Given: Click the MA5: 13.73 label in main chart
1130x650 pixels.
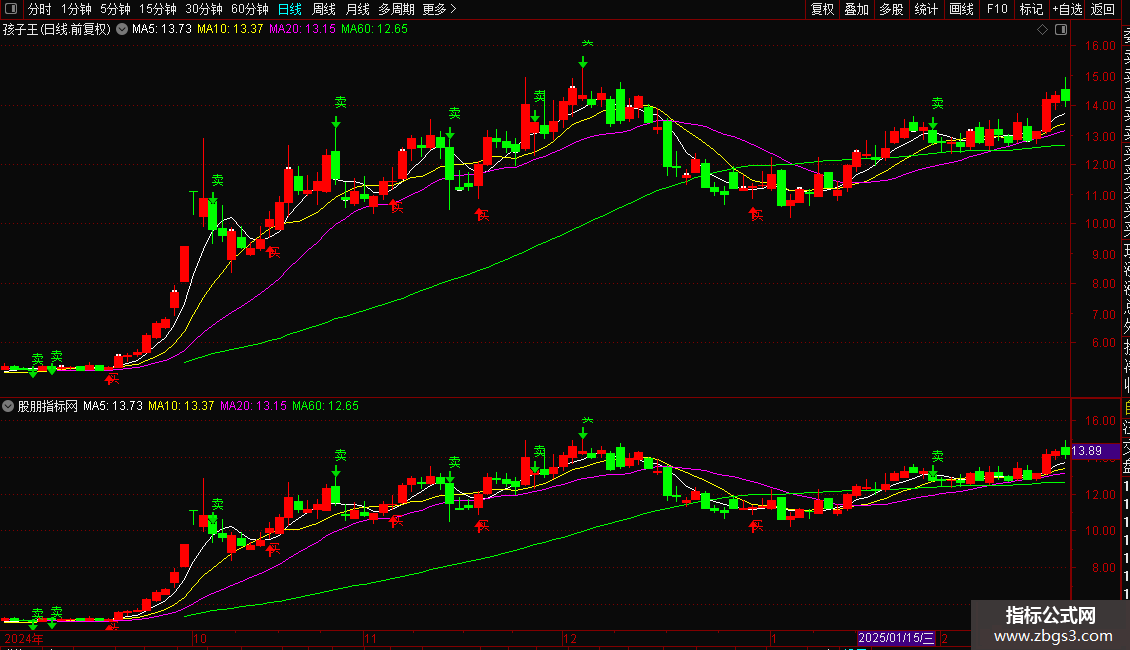Looking at the screenshot, I should (161, 30).
